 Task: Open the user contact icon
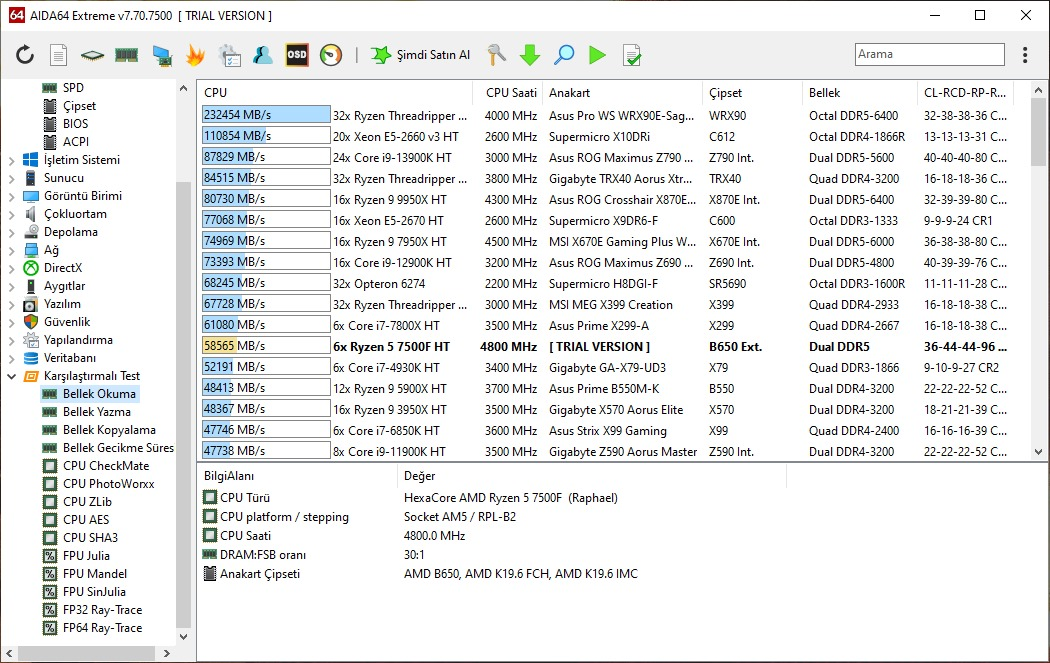pyautogui.click(x=262, y=54)
